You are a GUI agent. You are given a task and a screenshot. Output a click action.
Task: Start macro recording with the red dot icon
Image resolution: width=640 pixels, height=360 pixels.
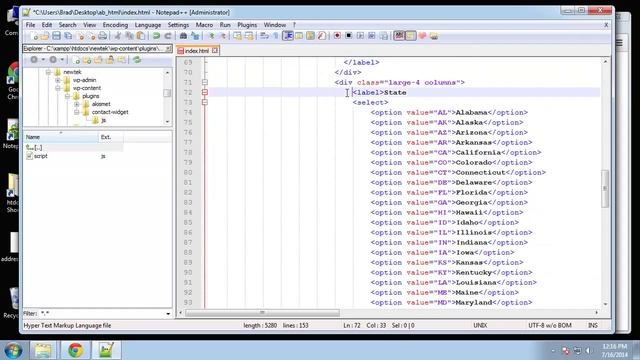[337, 36]
